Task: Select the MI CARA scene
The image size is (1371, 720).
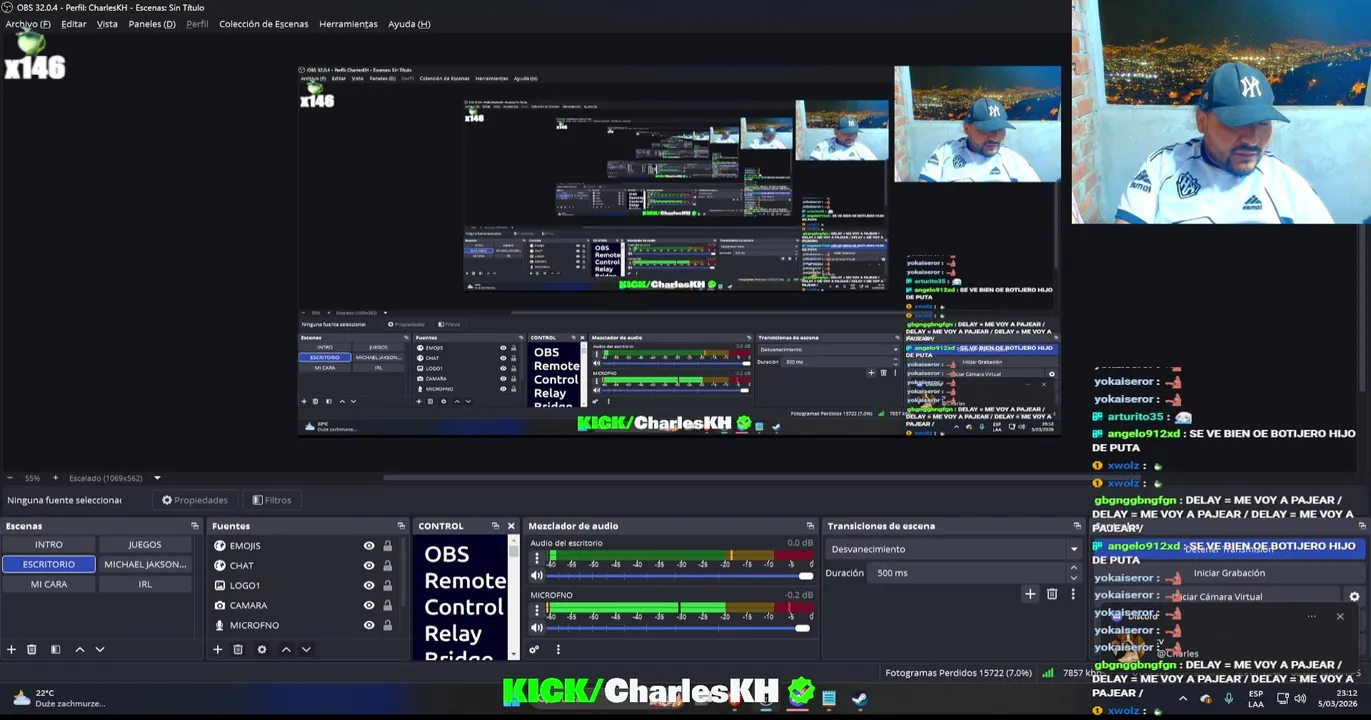Action: (48, 584)
